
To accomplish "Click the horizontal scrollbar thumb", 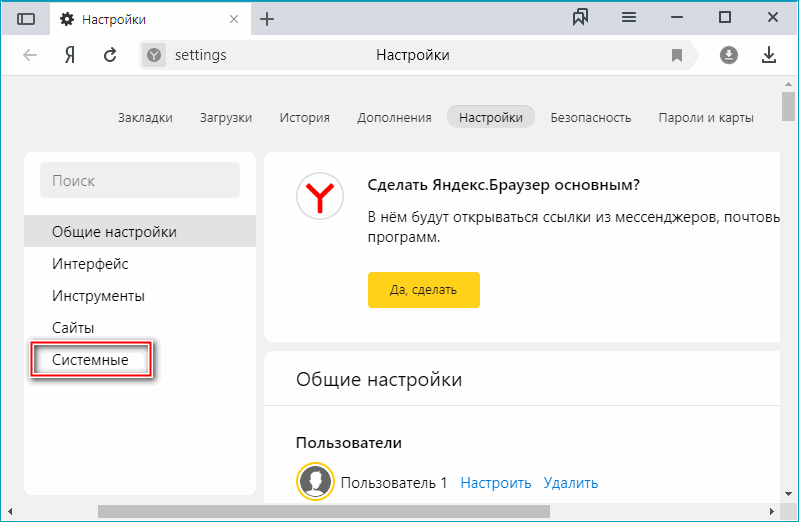I will tap(324, 511).
